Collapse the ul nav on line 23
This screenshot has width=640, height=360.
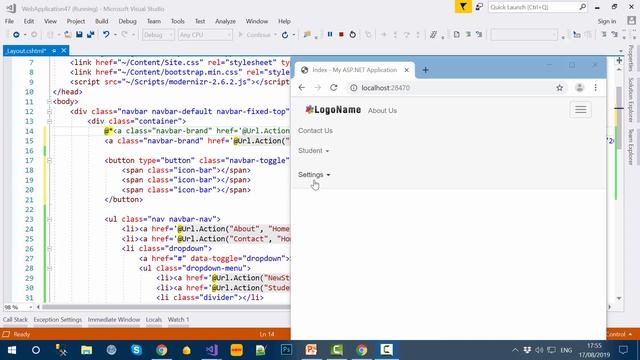click(49, 219)
